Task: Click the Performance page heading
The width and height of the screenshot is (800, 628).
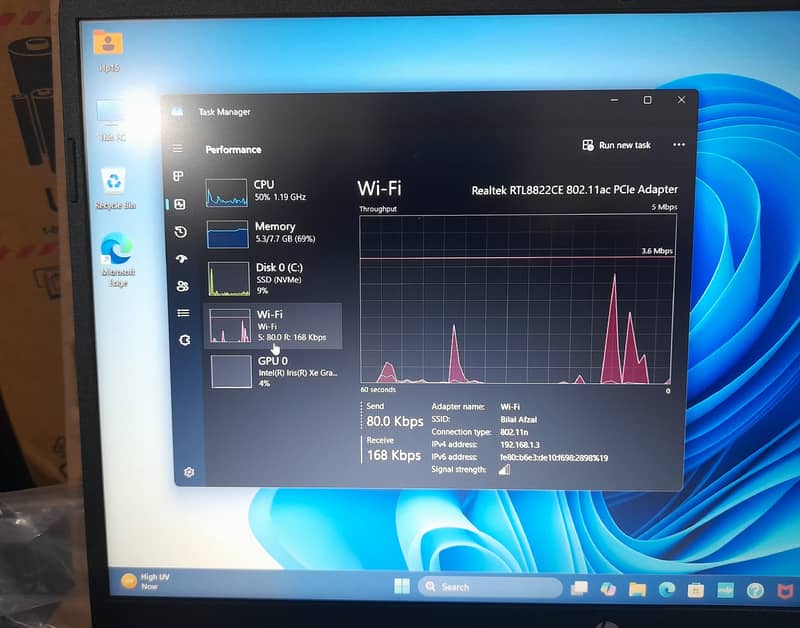Action: [x=233, y=149]
